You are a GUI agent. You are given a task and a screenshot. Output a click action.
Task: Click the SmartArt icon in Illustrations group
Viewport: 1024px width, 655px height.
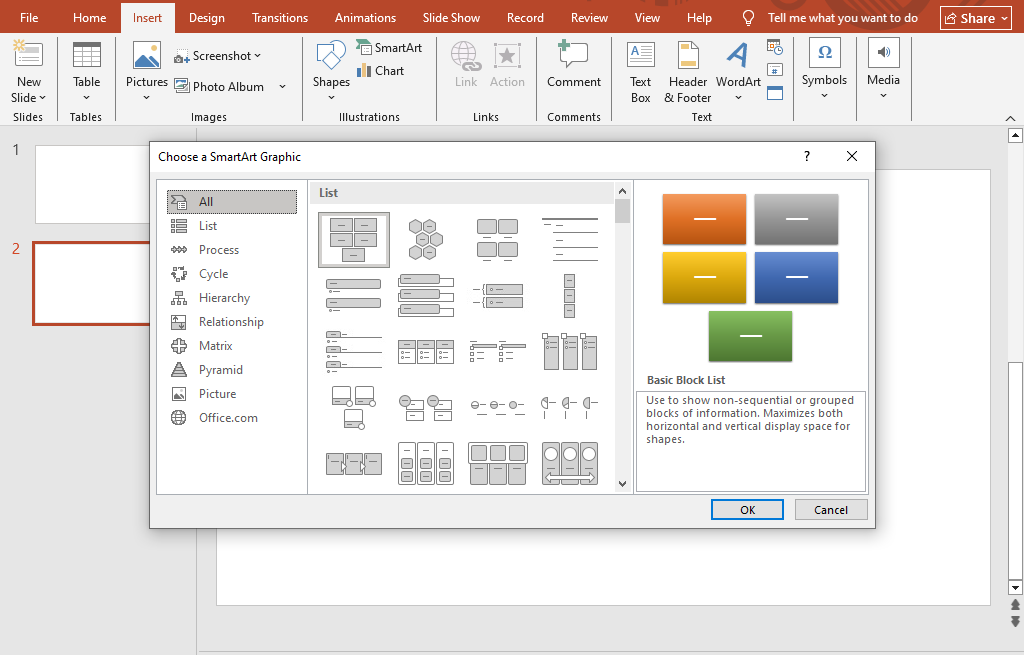pyautogui.click(x=364, y=47)
